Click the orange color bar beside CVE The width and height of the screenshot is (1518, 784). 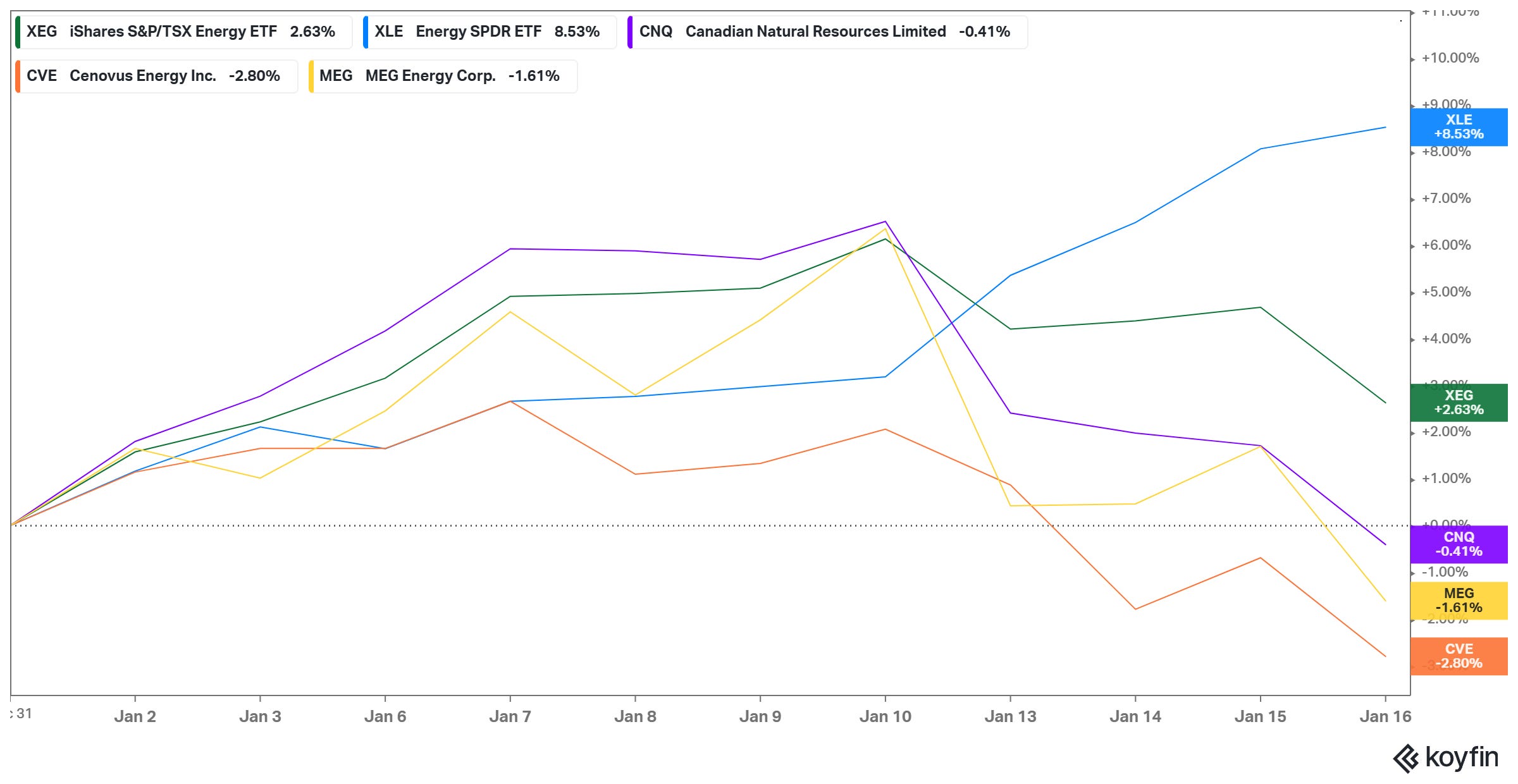coord(18,76)
